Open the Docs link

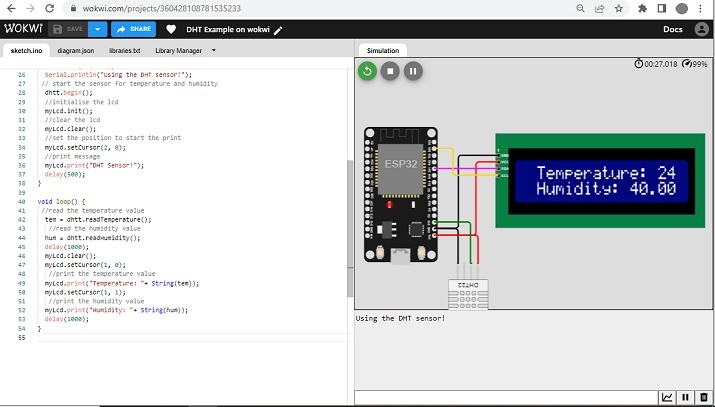click(x=673, y=29)
